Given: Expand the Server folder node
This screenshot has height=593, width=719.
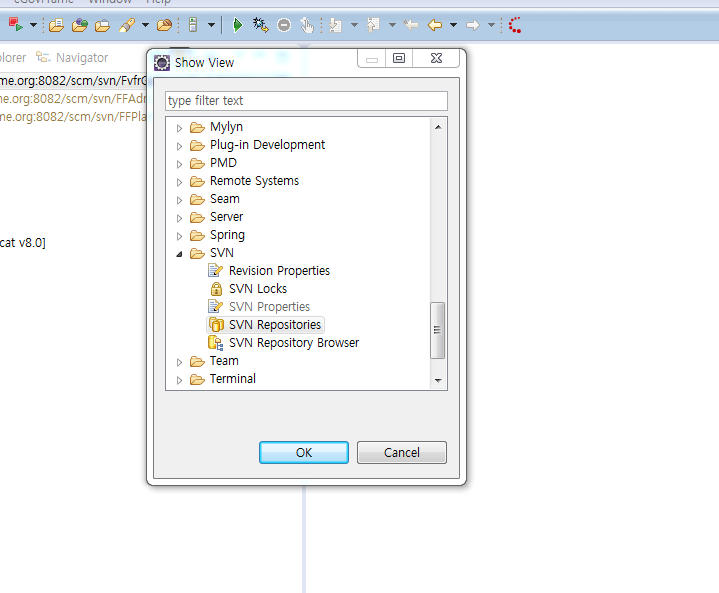Looking at the screenshot, I should (x=179, y=218).
